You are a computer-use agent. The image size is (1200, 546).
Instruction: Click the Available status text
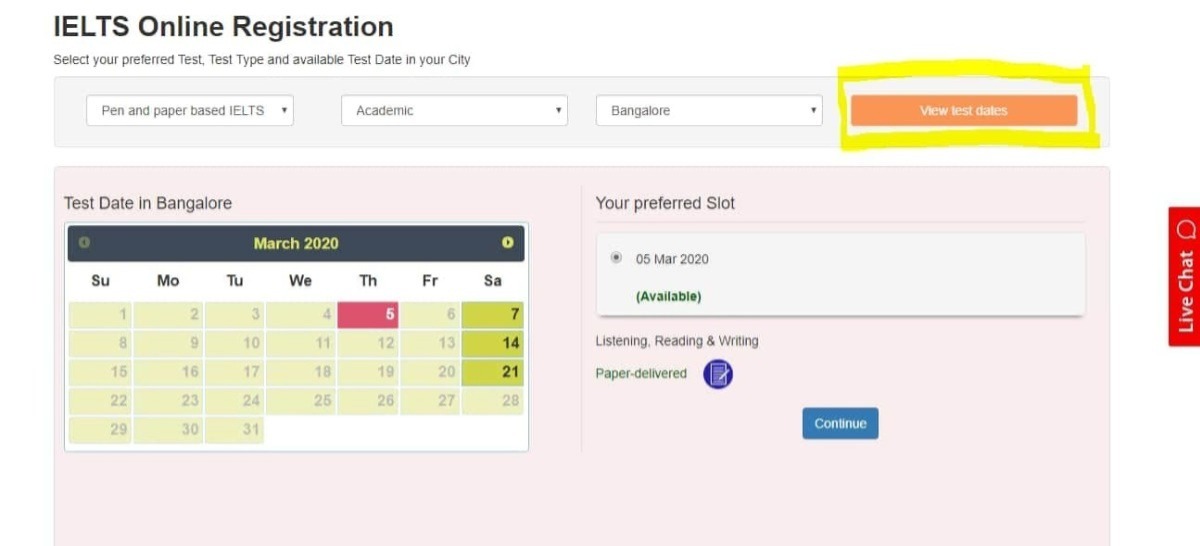point(668,297)
